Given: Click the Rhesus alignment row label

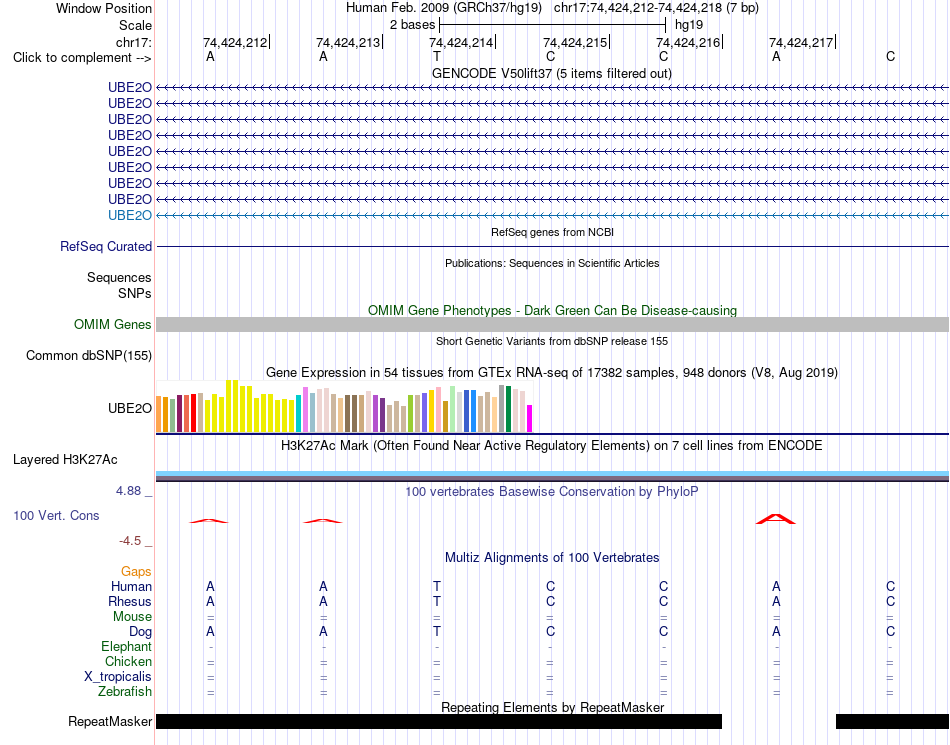Looking at the screenshot, I should coord(130,601).
